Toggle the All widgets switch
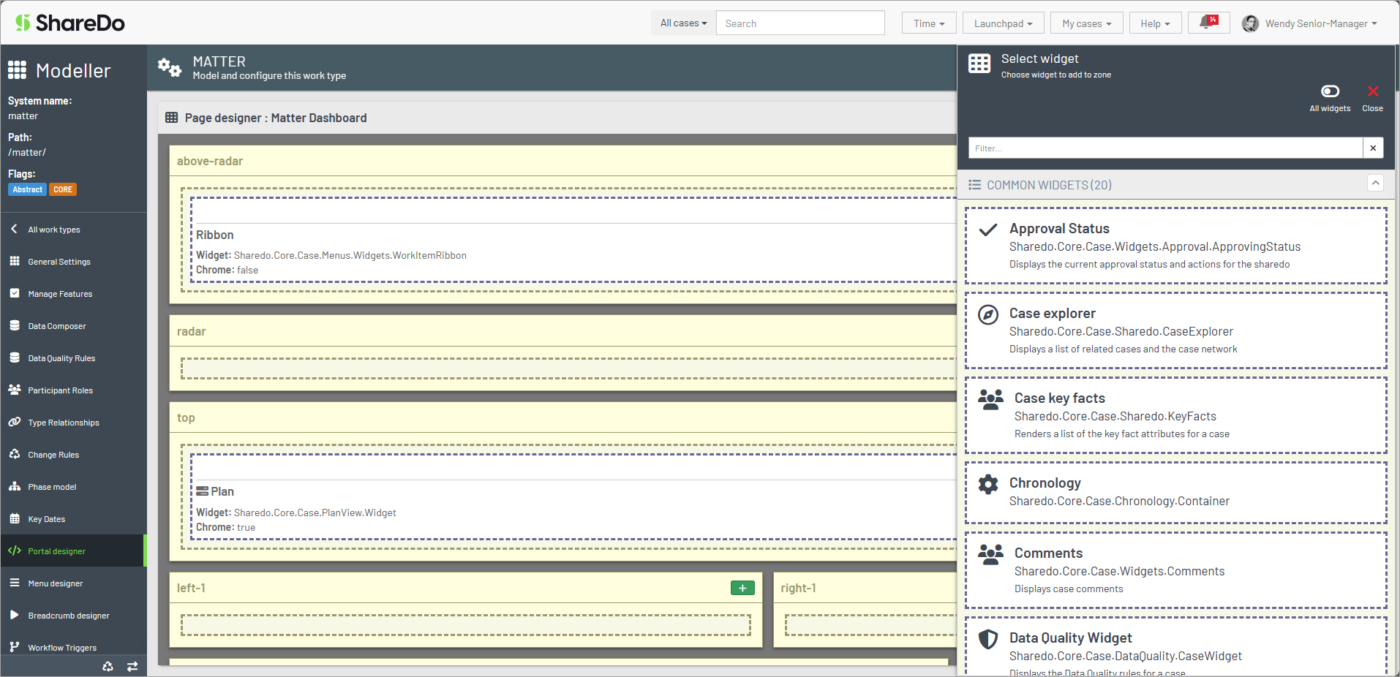Screen dimensions: 1400x677 coord(1329,90)
